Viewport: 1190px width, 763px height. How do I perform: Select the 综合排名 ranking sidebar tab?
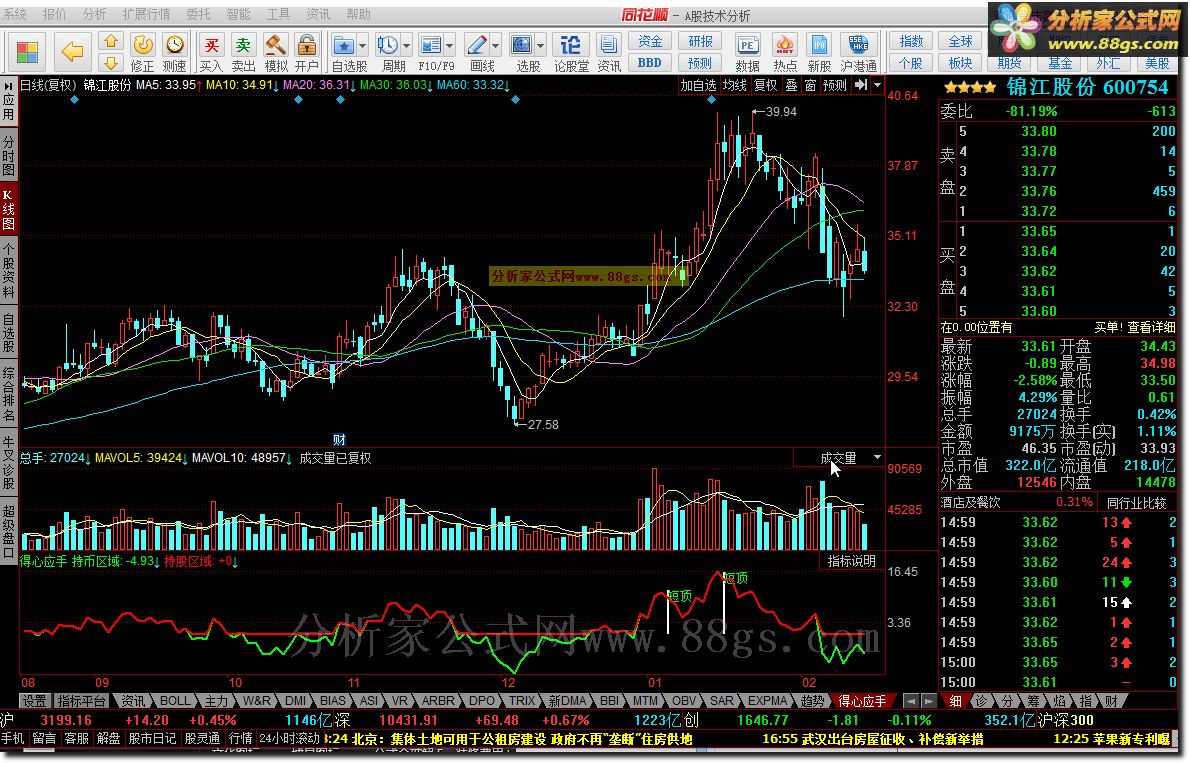tap(8, 394)
